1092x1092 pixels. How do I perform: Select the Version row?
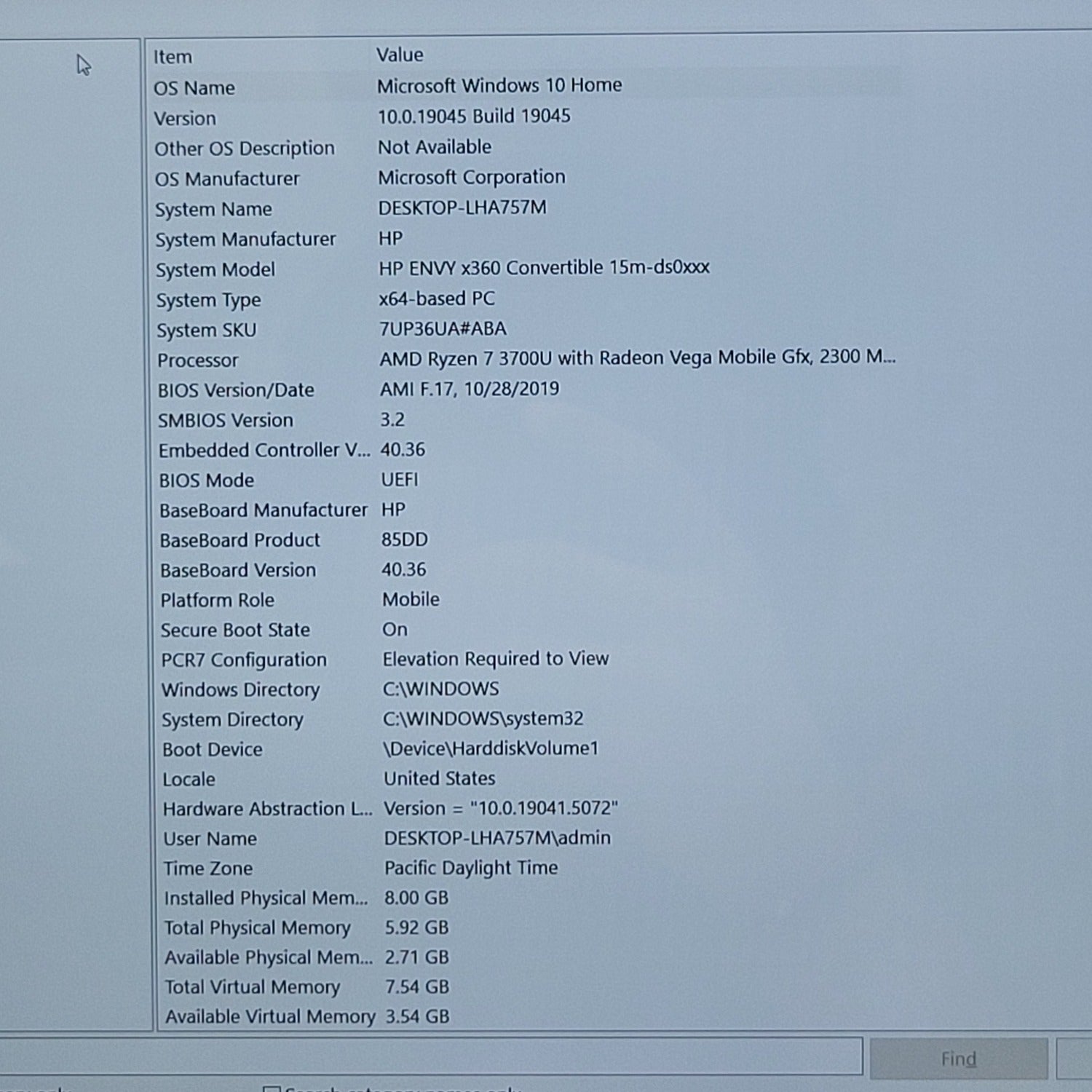click(x=185, y=119)
